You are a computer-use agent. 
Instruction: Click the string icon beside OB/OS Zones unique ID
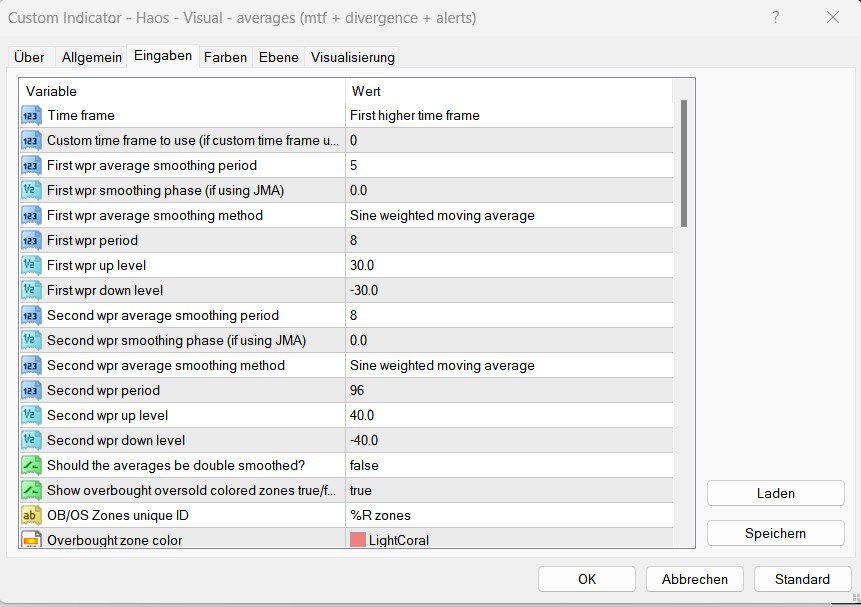(30, 516)
